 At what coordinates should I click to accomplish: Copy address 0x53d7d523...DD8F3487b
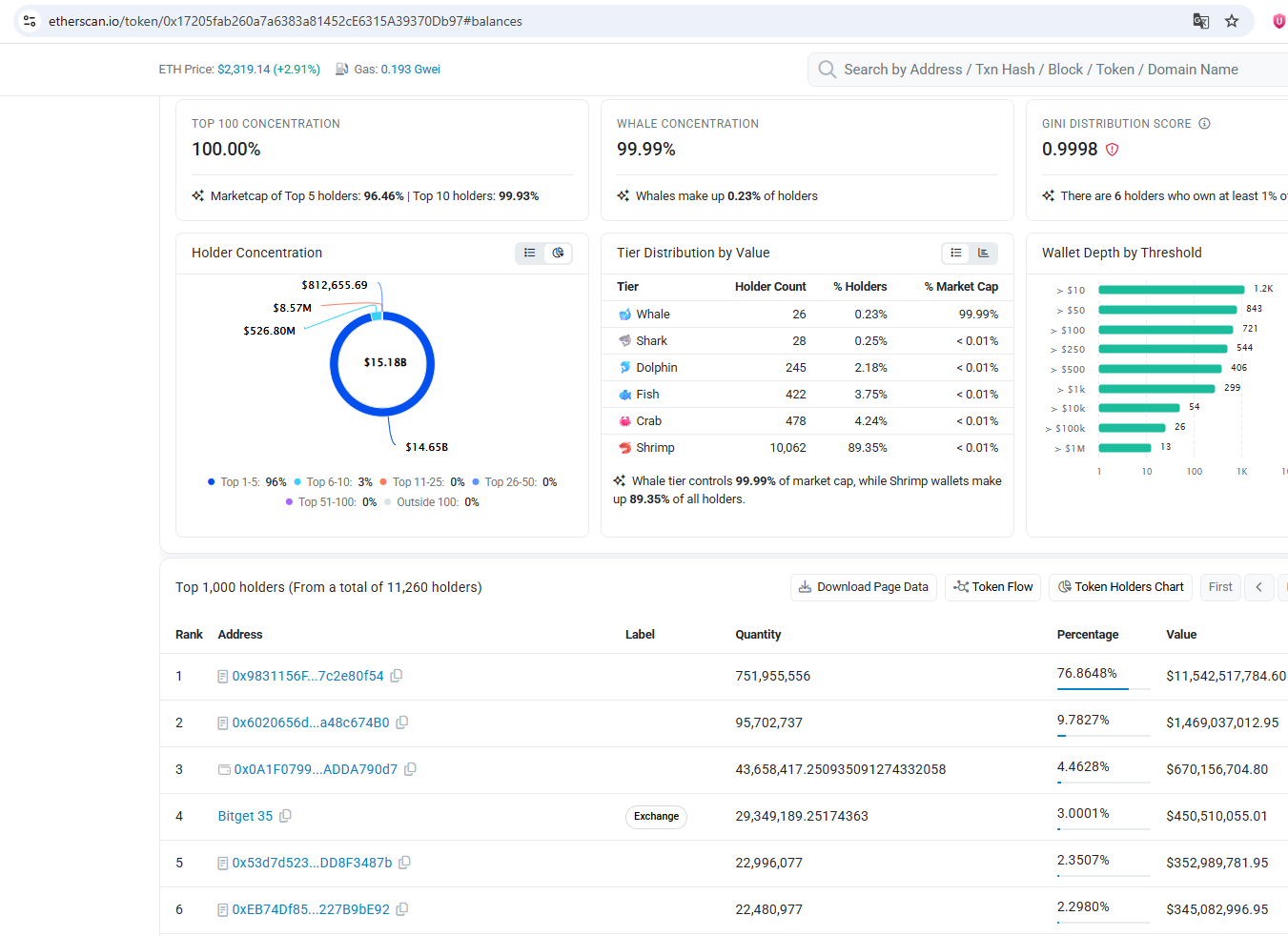pyautogui.click(x=404, y=863)
